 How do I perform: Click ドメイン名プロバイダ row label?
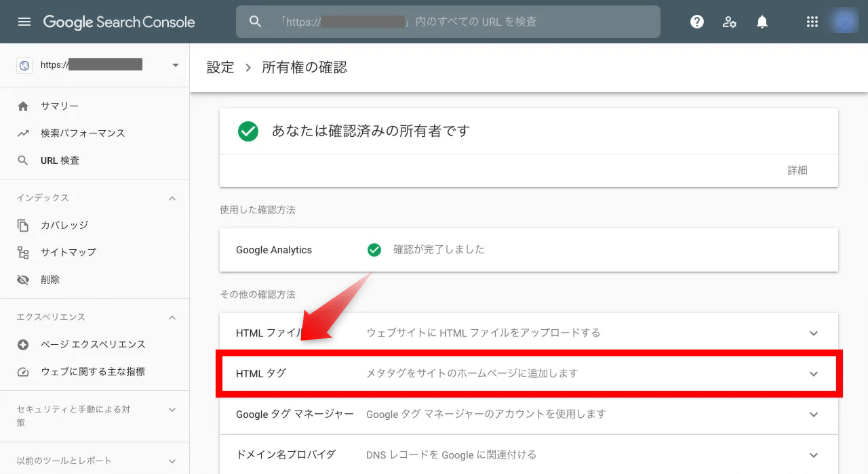(x=286, y=455)
